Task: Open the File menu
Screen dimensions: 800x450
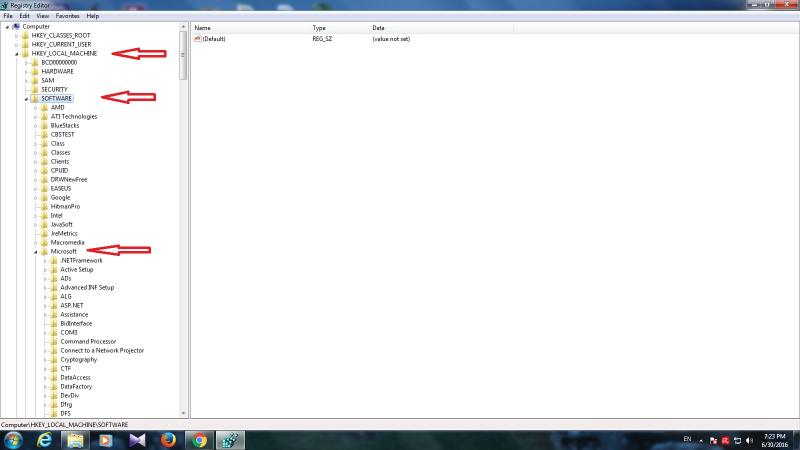Action: 8,16
